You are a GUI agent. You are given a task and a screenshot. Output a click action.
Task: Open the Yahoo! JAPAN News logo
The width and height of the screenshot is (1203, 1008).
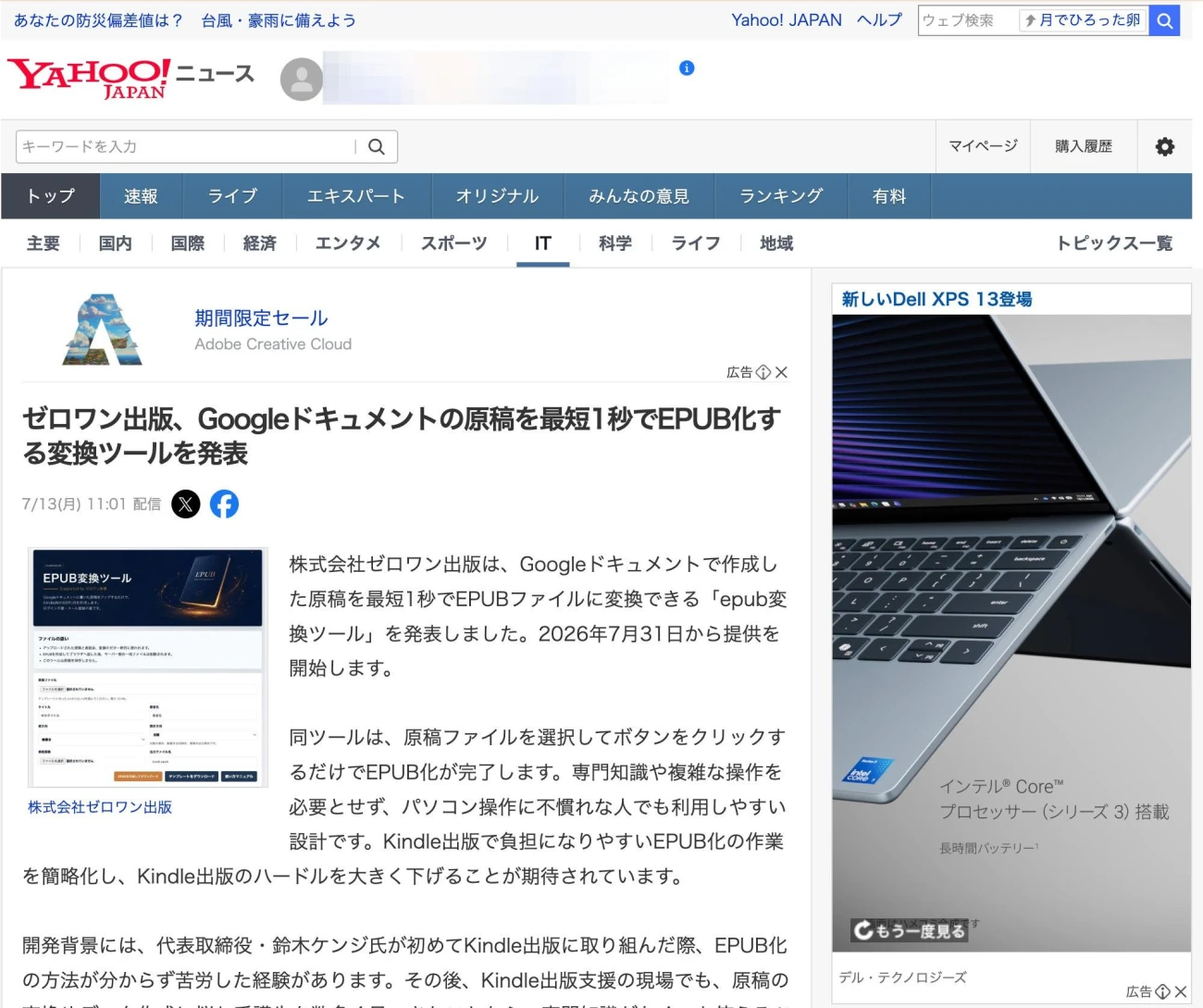point(130,79)
